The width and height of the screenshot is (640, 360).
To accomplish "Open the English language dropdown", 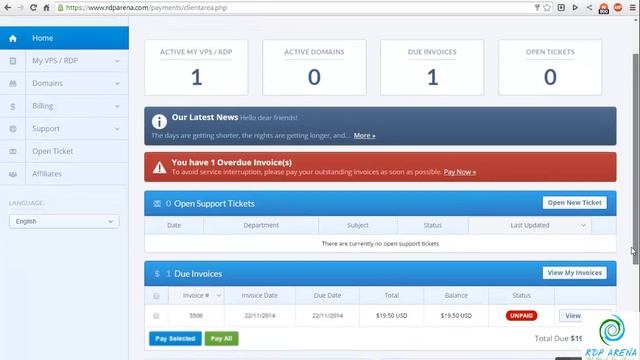I will [x=64, y=221].
